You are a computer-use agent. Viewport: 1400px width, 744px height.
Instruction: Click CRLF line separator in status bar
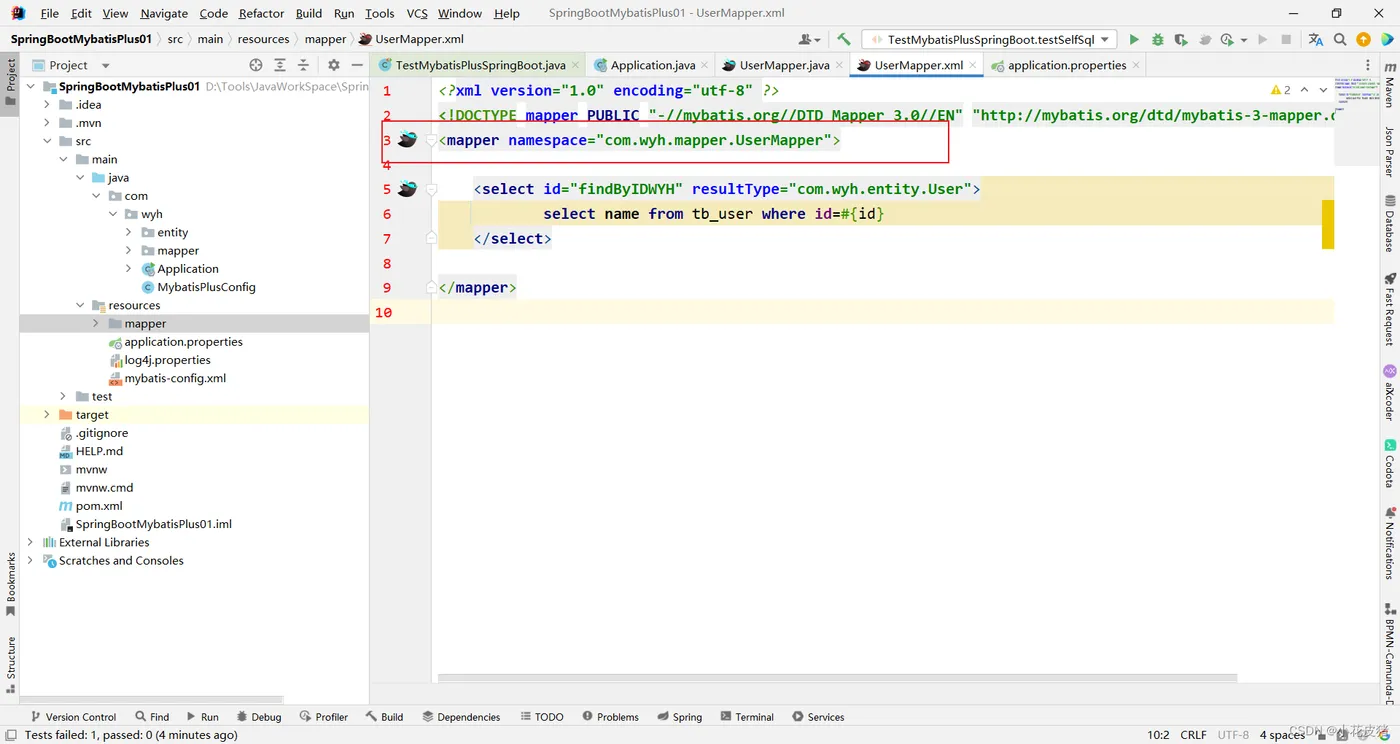tap(1193, 735)
